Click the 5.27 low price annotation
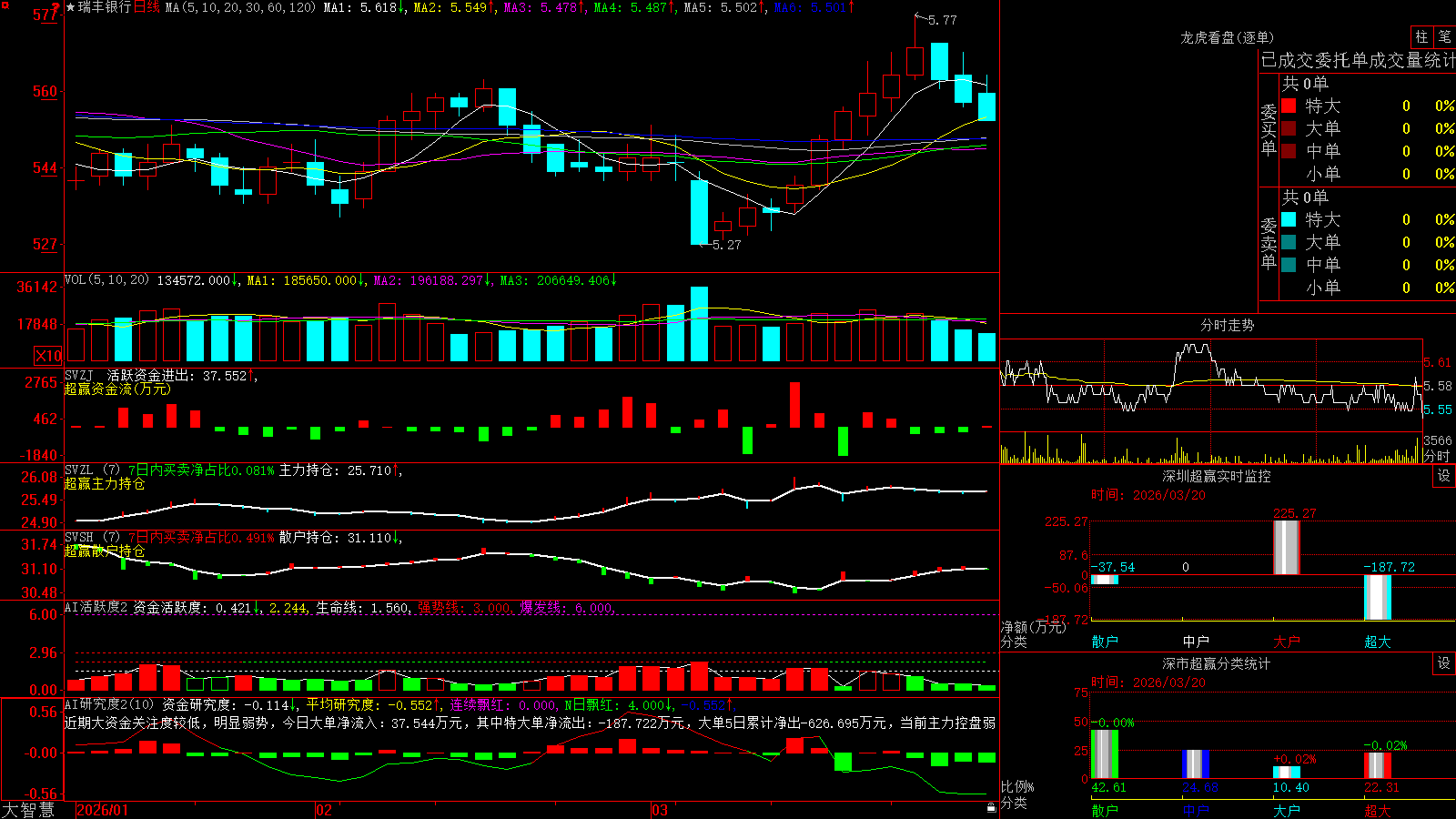 [726, 245]
